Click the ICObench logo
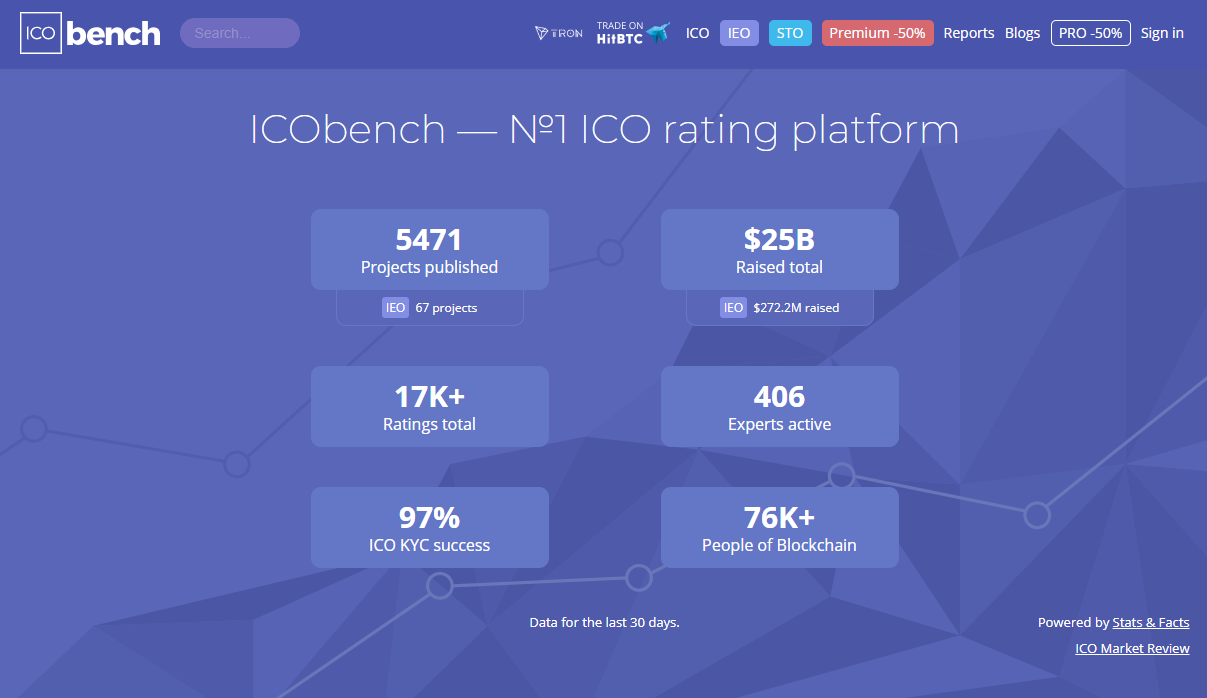Viewport: 1207px width, 698px height. (x=88, y=33)
